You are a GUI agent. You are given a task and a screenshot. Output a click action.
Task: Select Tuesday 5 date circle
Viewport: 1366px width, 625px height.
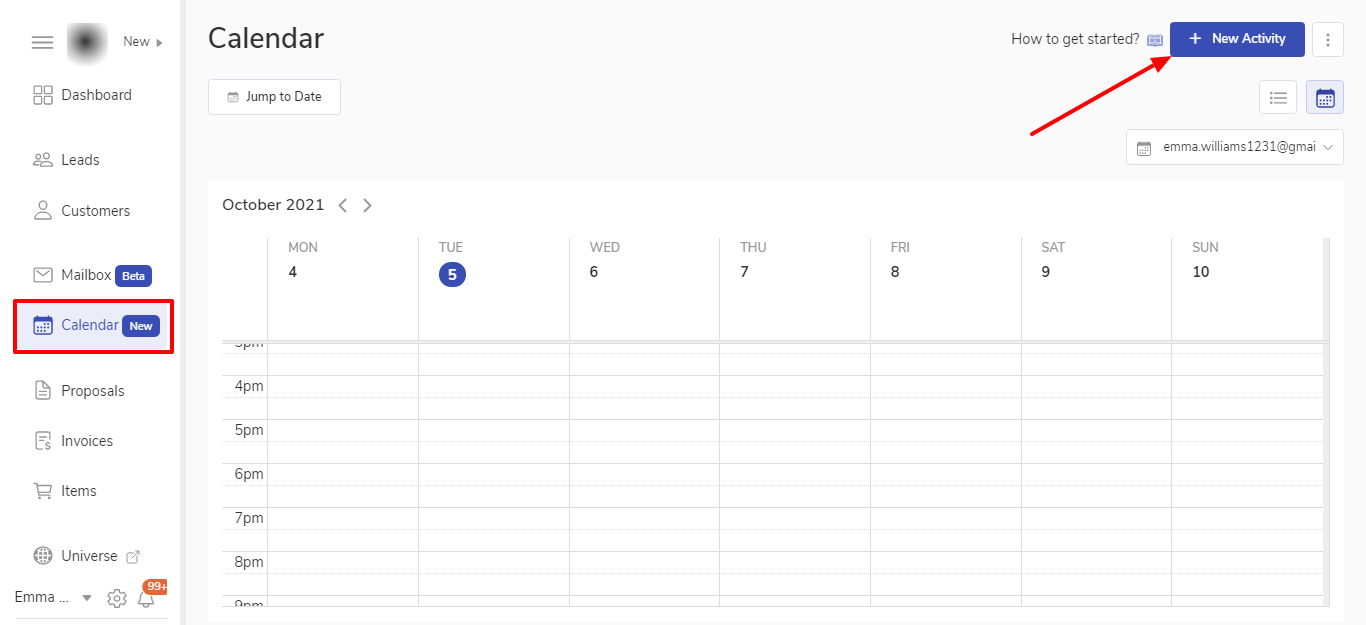coord(452,275)
